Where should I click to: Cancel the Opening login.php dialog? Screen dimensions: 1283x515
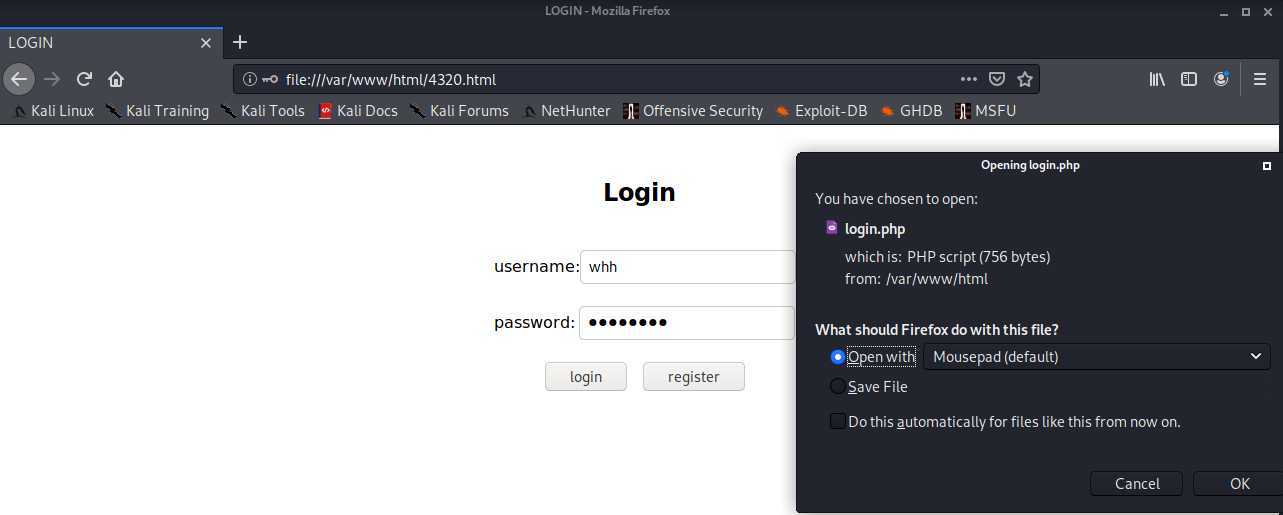(x=1137, y=484)
